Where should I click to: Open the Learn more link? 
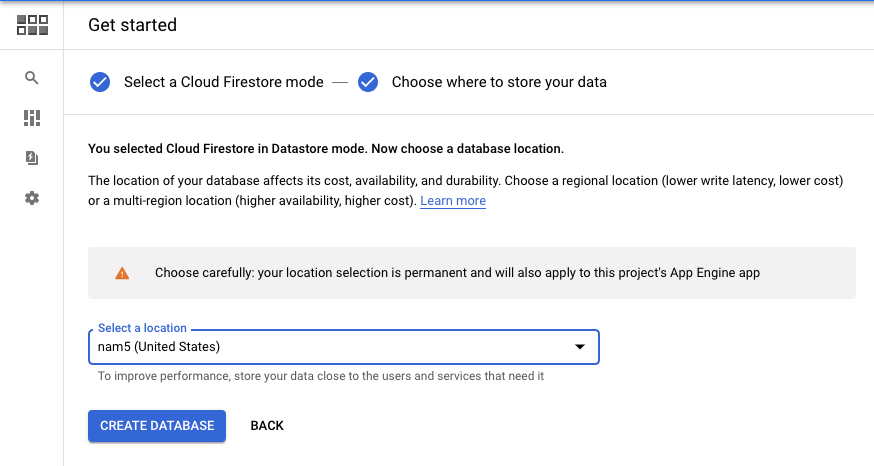tap(453, 201)
